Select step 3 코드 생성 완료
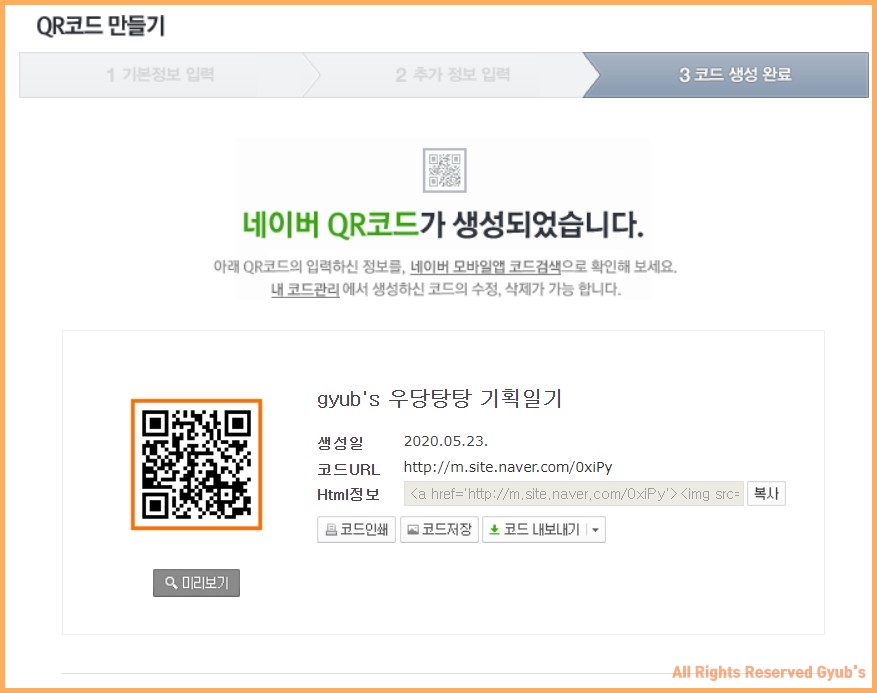The image size is (877, 693). [x=726, y=75]
